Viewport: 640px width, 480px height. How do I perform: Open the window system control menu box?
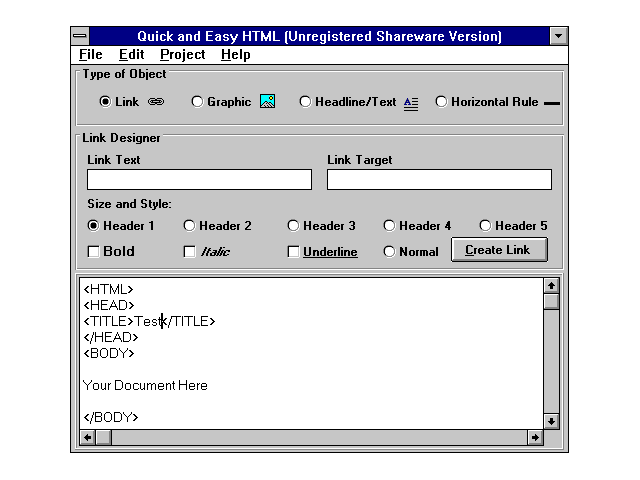[x=80, y=37]
